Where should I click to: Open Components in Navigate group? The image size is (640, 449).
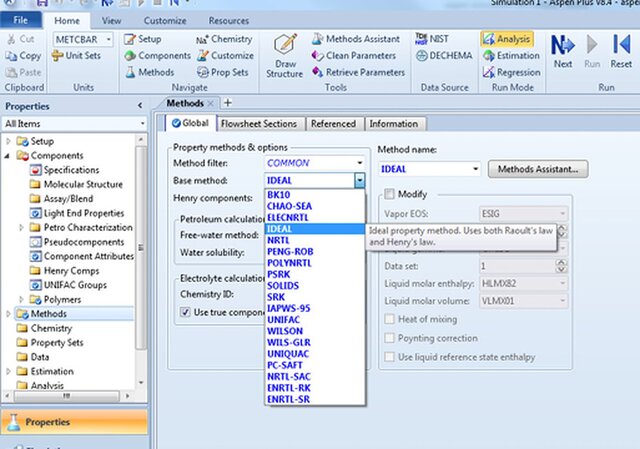click(158, 56)
